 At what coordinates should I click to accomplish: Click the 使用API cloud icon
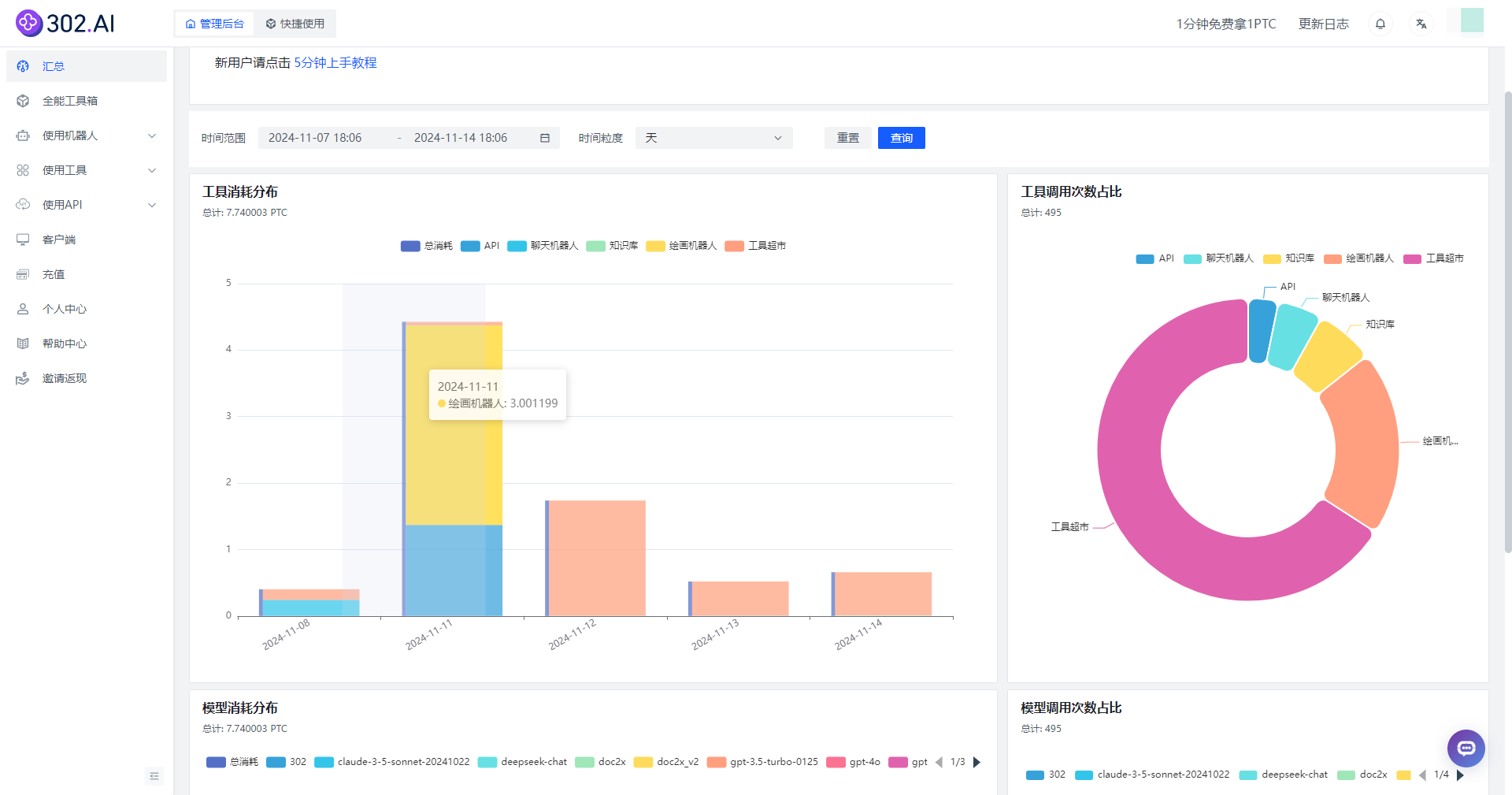(x=23, y=205)
